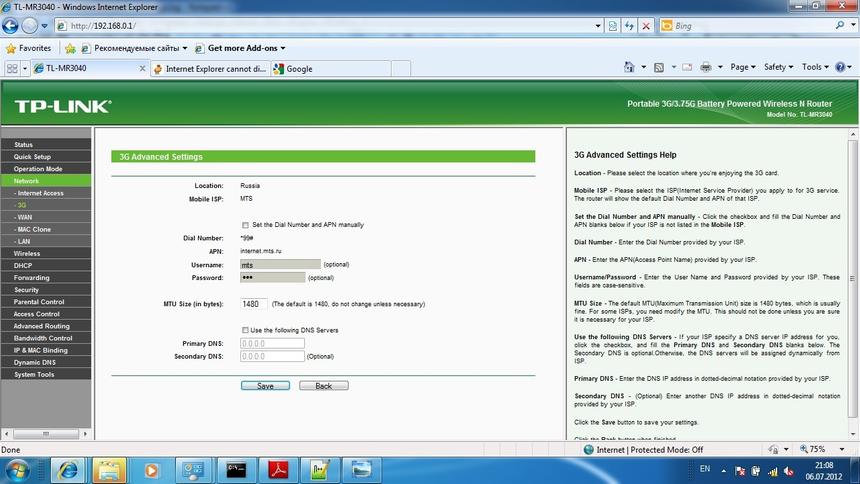Click the red Stop loading icon
The width and height of the screenshot is (860, 484).
648,26
